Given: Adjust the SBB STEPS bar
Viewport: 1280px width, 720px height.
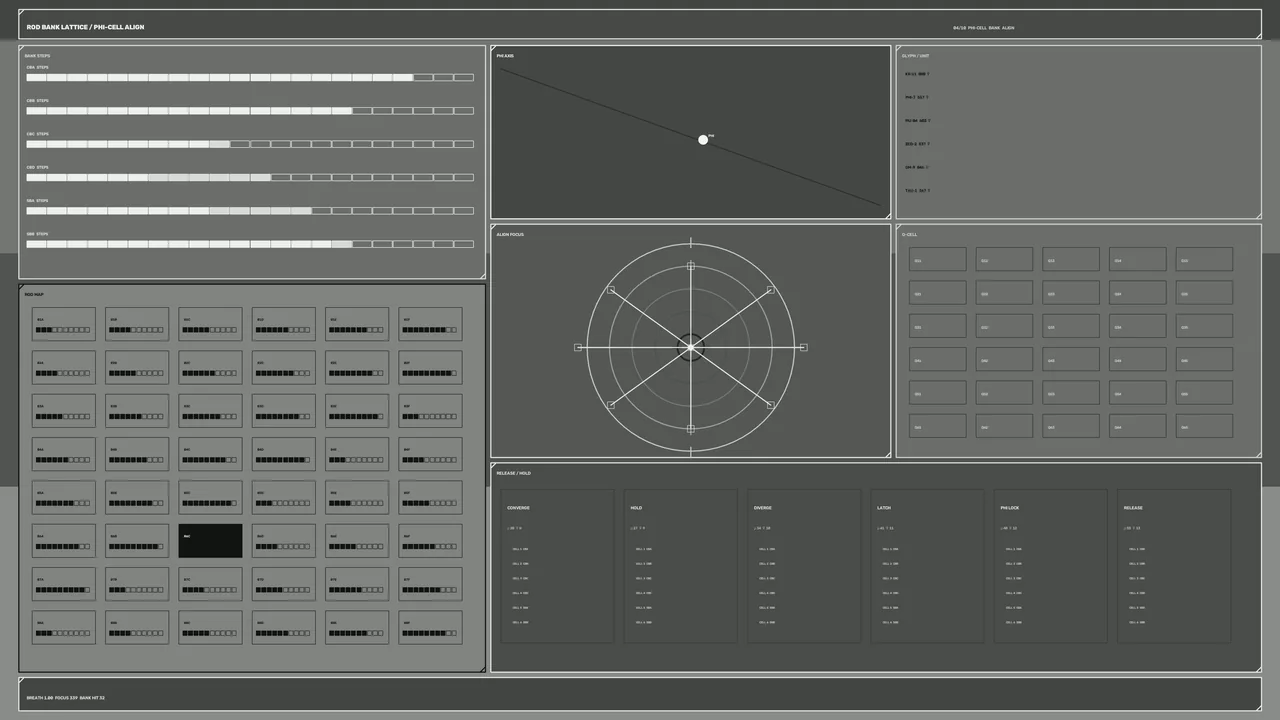Looking at the screenshot, I should tap(250, 244).
